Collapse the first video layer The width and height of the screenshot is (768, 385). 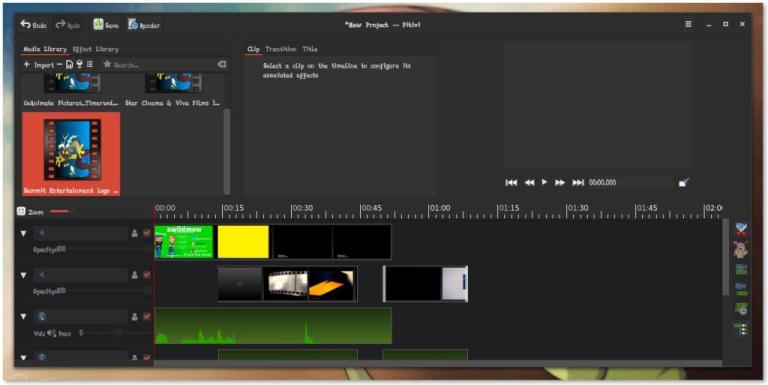pos(23,234)
